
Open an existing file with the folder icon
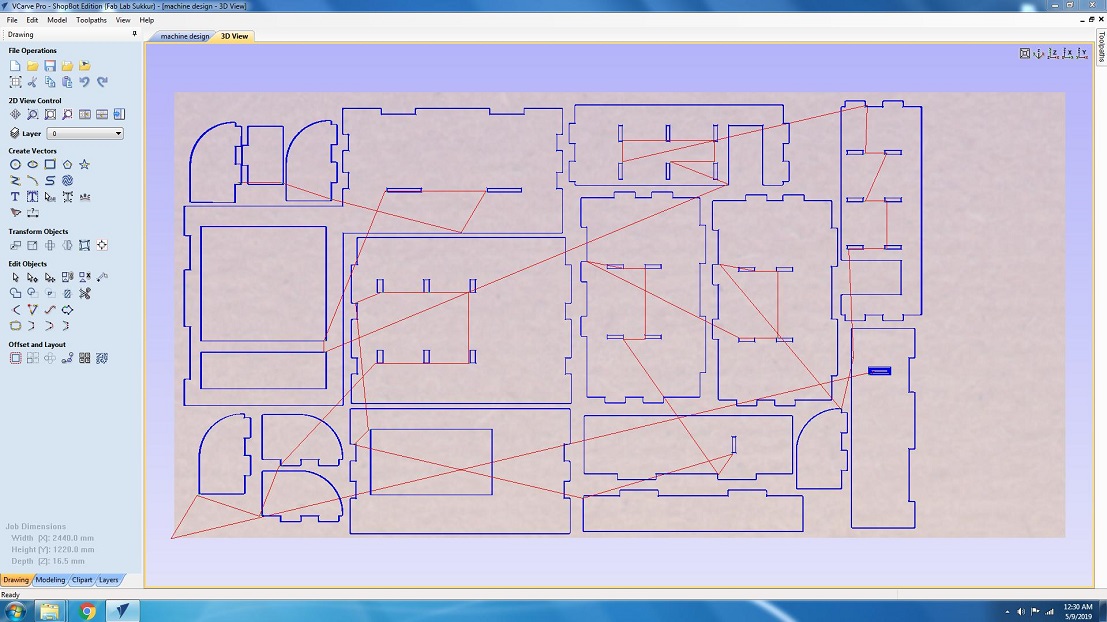[x=32, y=66]
